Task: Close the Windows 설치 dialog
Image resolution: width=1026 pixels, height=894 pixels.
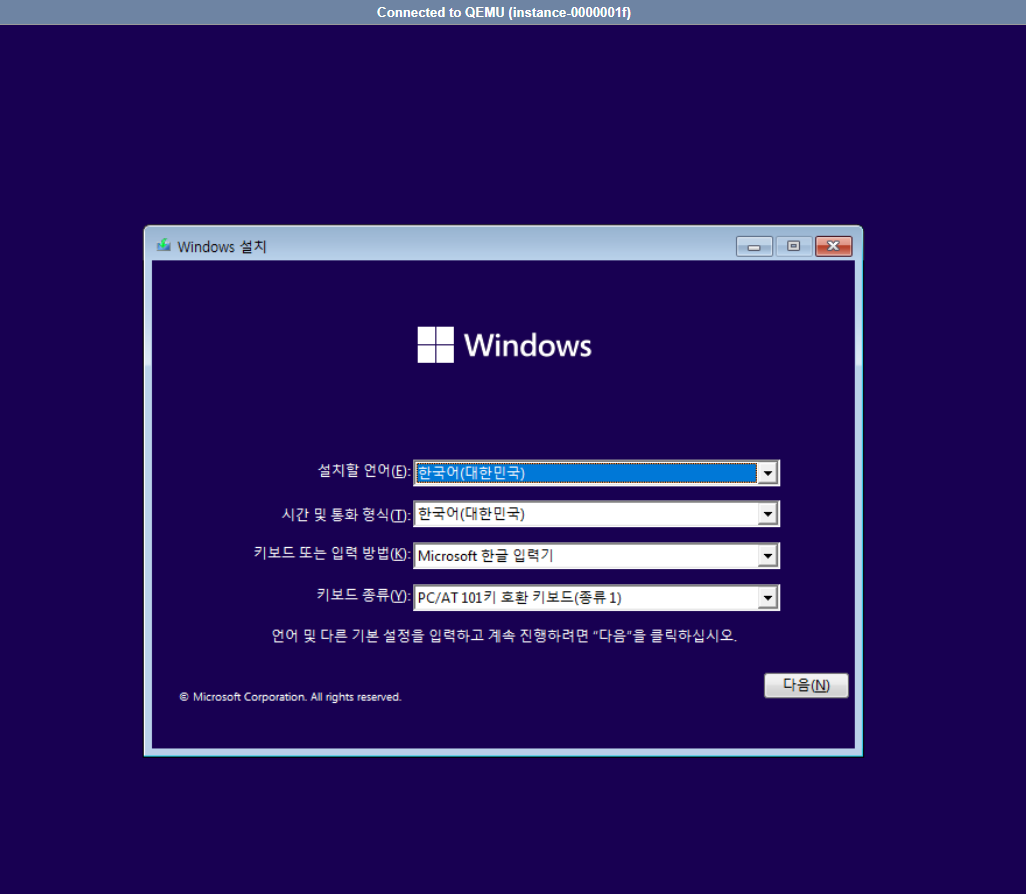Action: click(833, 246)
